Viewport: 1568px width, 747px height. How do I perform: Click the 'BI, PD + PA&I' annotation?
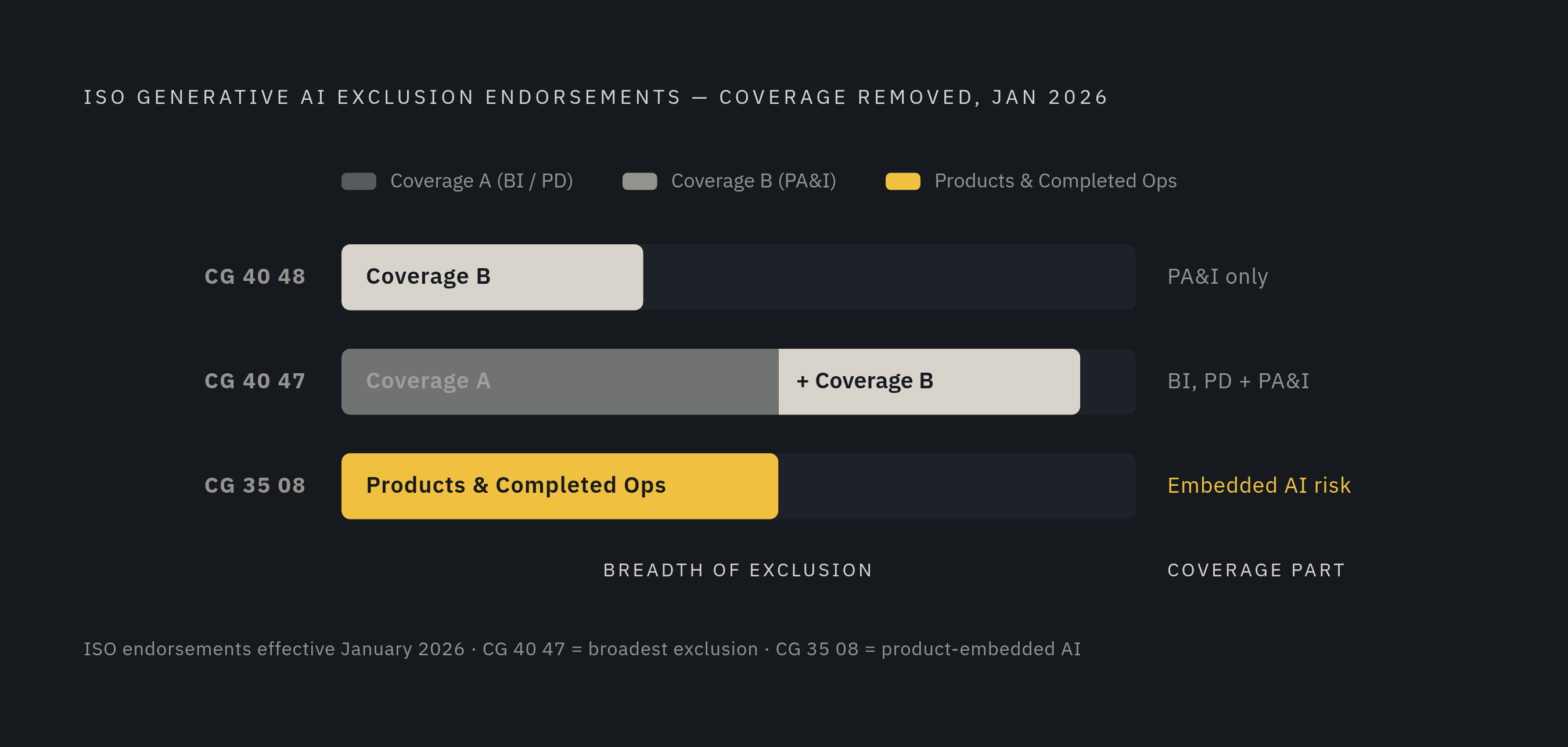point(1238,381)
